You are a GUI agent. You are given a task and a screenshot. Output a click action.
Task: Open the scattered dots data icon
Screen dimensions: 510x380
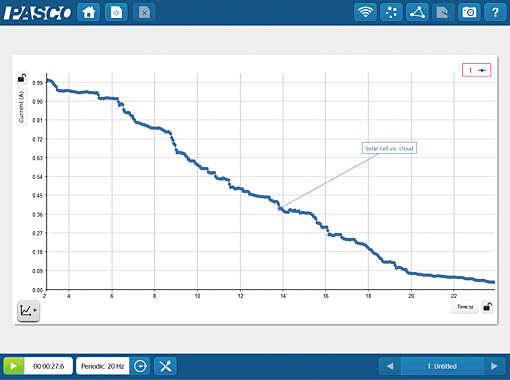(391, 13)
